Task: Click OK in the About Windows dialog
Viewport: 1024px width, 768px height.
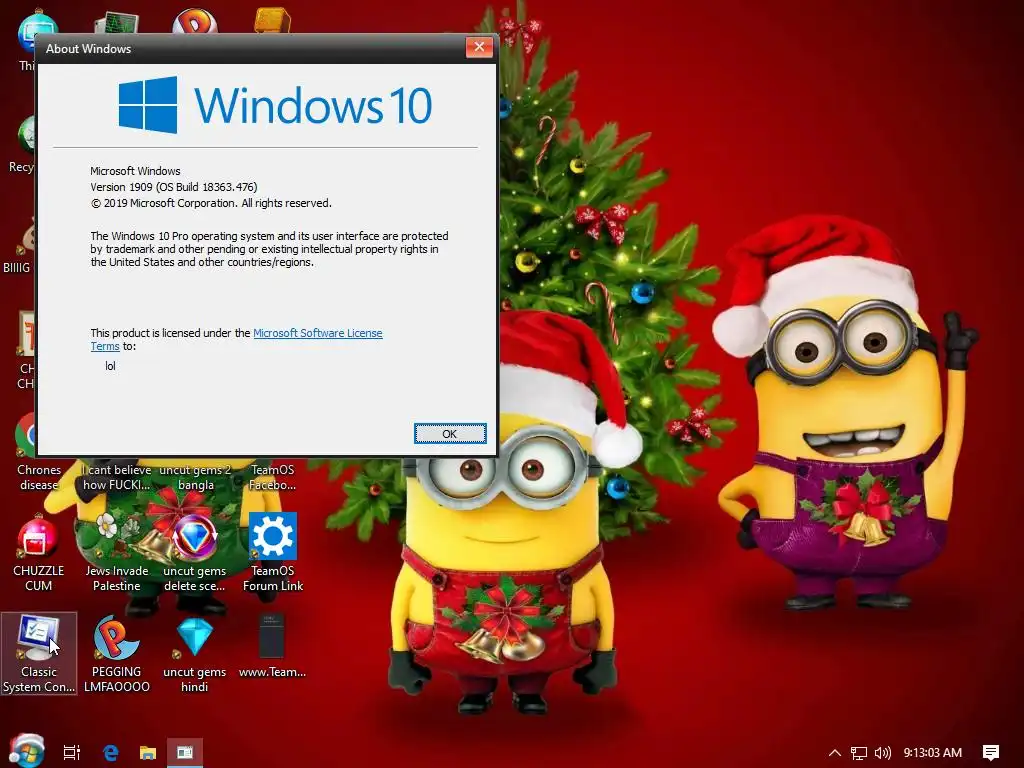Action: coord(450,434)
